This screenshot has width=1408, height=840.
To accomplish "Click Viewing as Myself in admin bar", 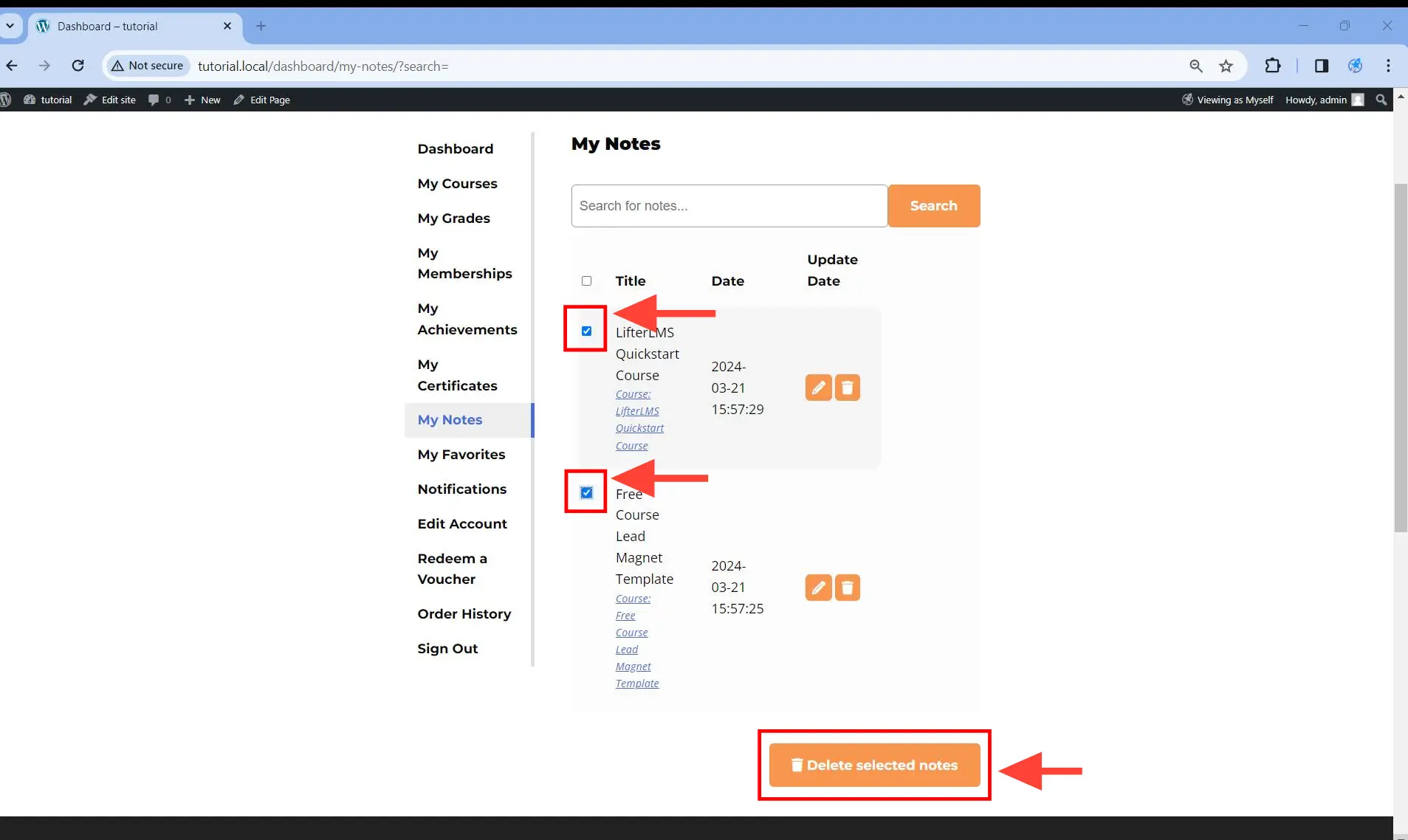I will (1227, 100).
